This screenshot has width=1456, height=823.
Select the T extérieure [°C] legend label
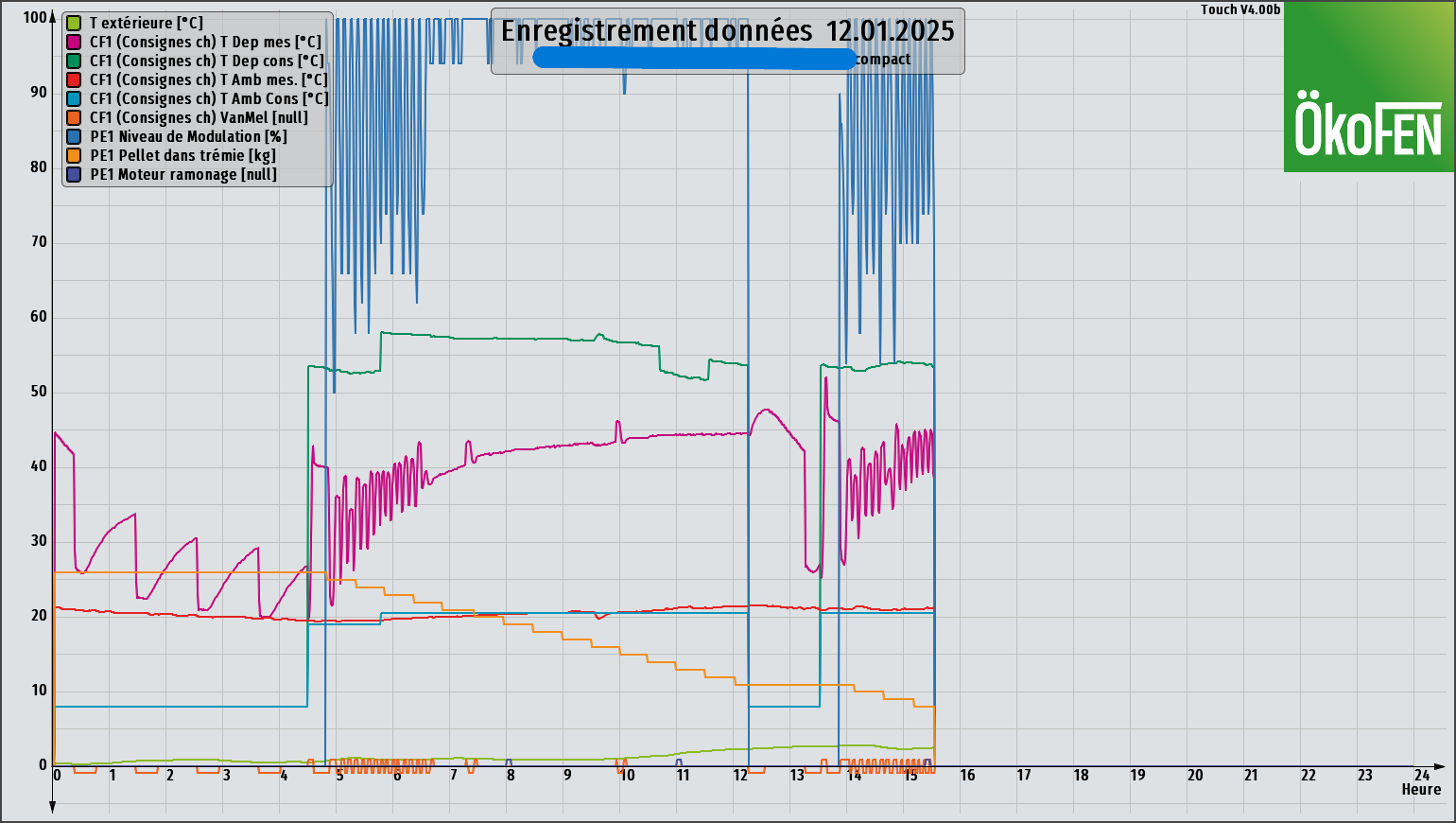[x=147, y=23]
